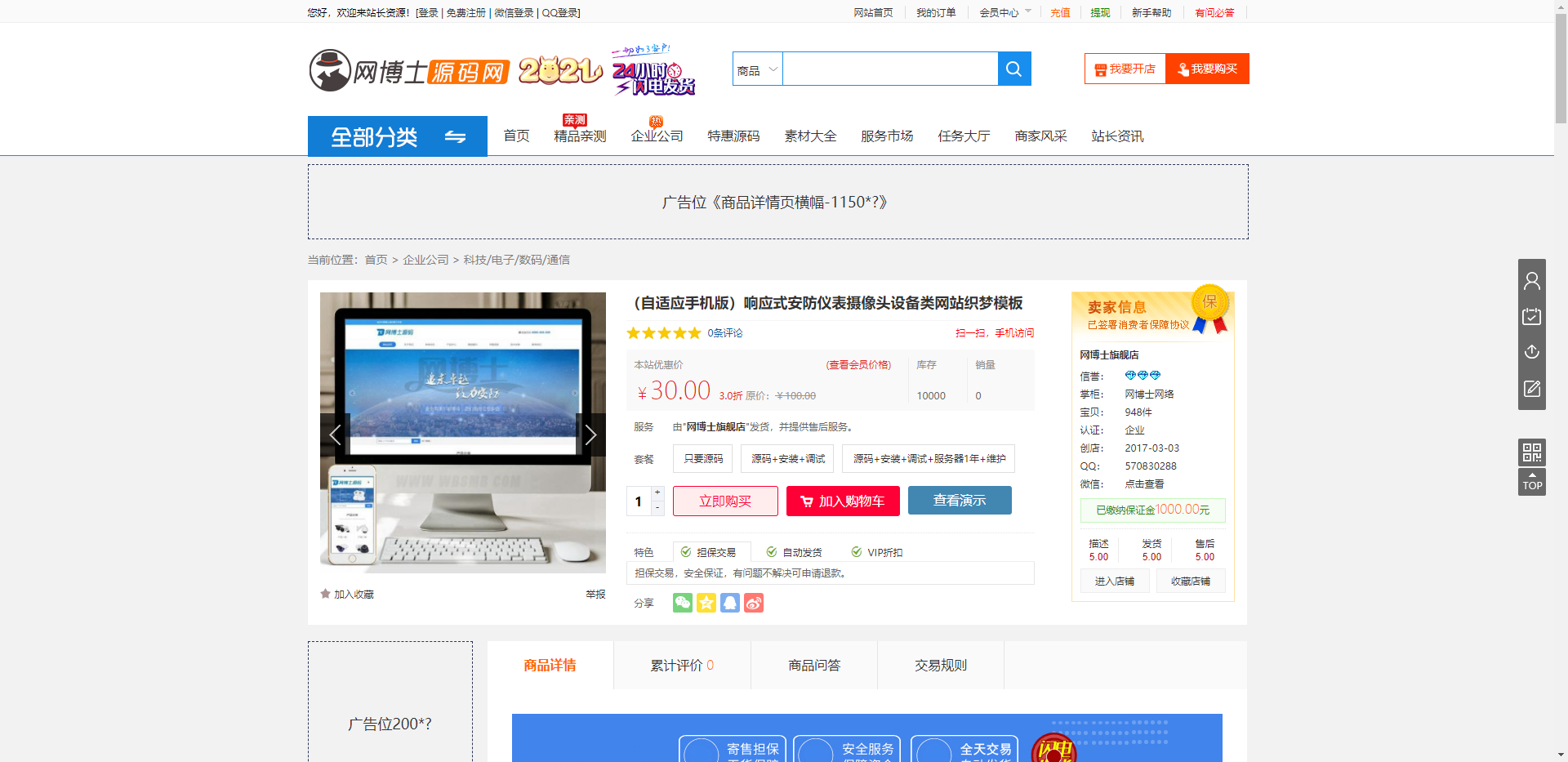
Task: Click the calendar check-in sidebar icon
Action: pyautogui.click(x=1532, y=316)
